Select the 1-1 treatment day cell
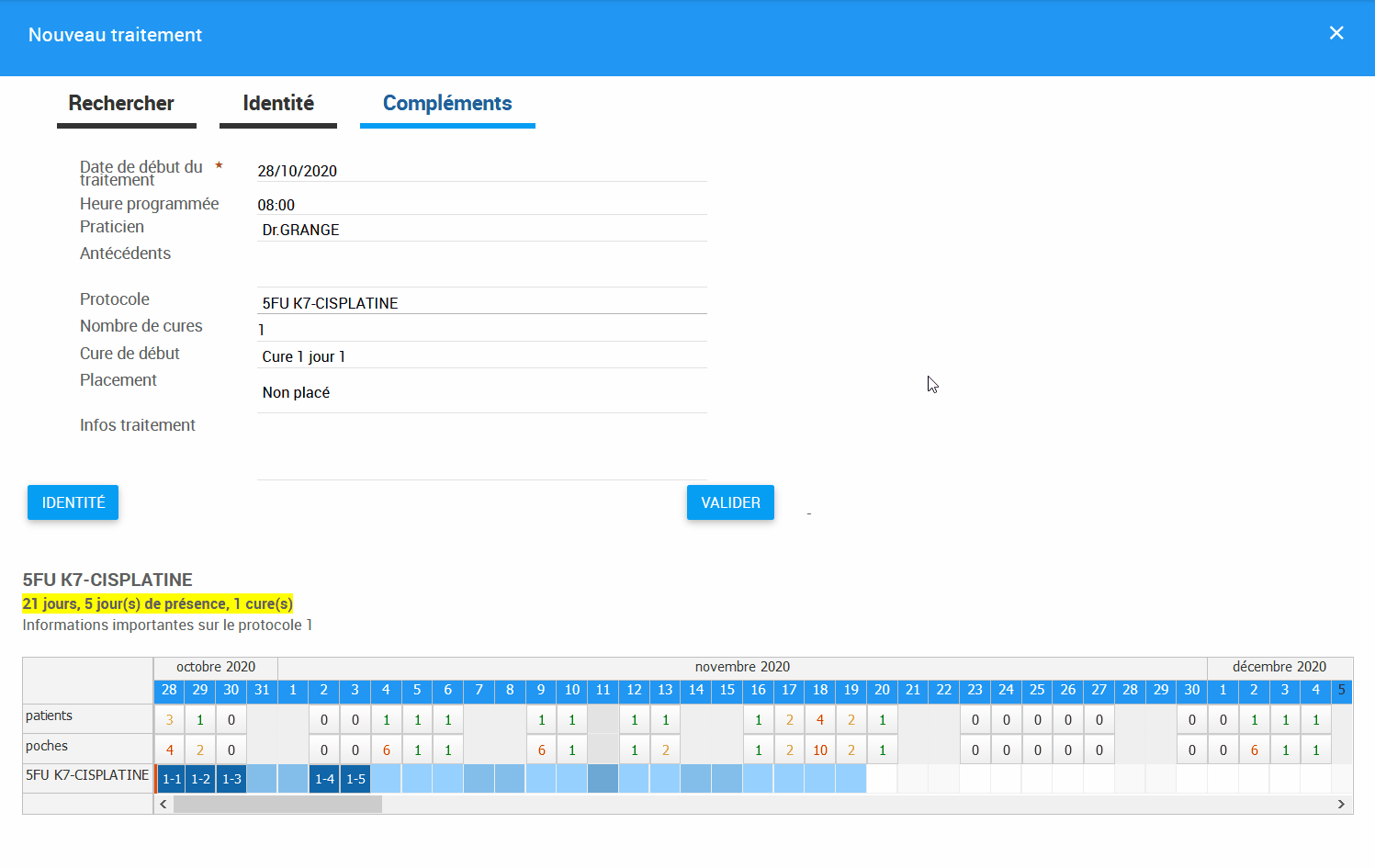 [x=171, y=779]
